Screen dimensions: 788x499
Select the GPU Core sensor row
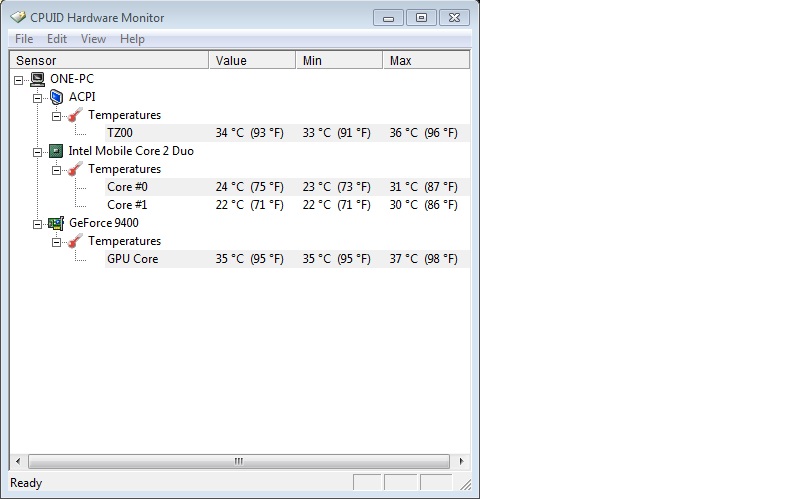[x=287, y=259]
